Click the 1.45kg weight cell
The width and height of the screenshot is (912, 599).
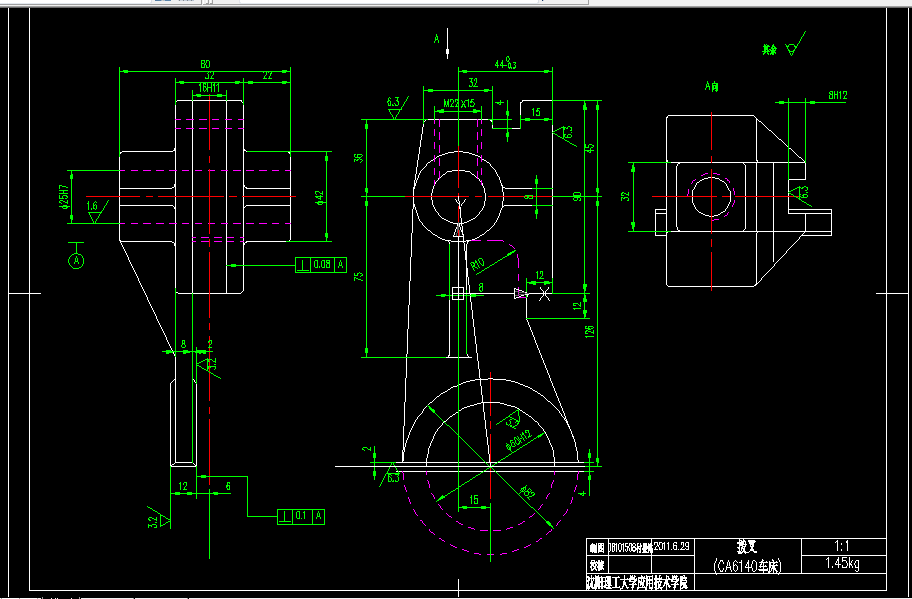click(843, 564)
